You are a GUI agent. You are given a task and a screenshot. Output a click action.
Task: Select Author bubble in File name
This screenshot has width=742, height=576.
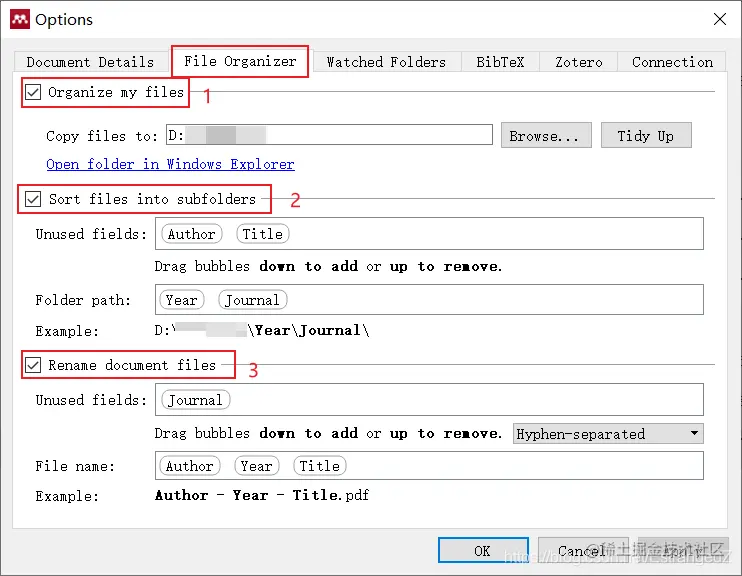(x=190, y=466)
